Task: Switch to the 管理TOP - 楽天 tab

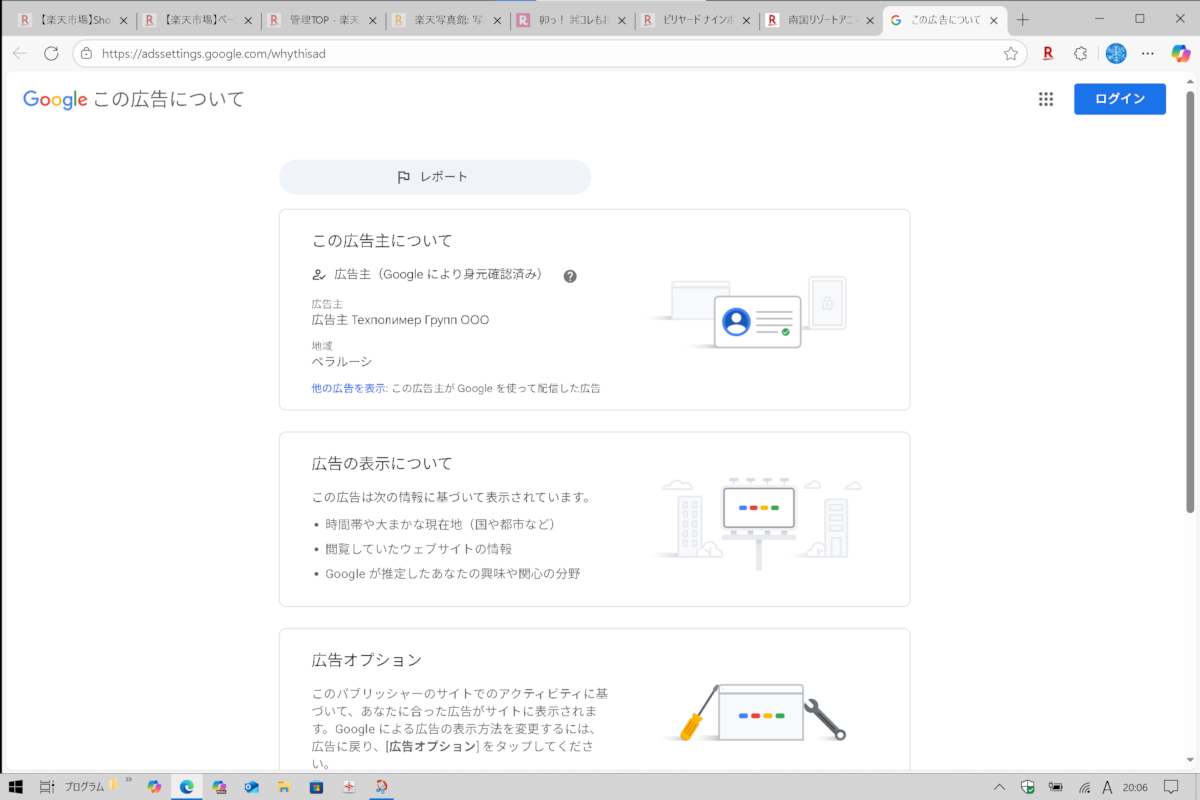Action: (325, 20)
